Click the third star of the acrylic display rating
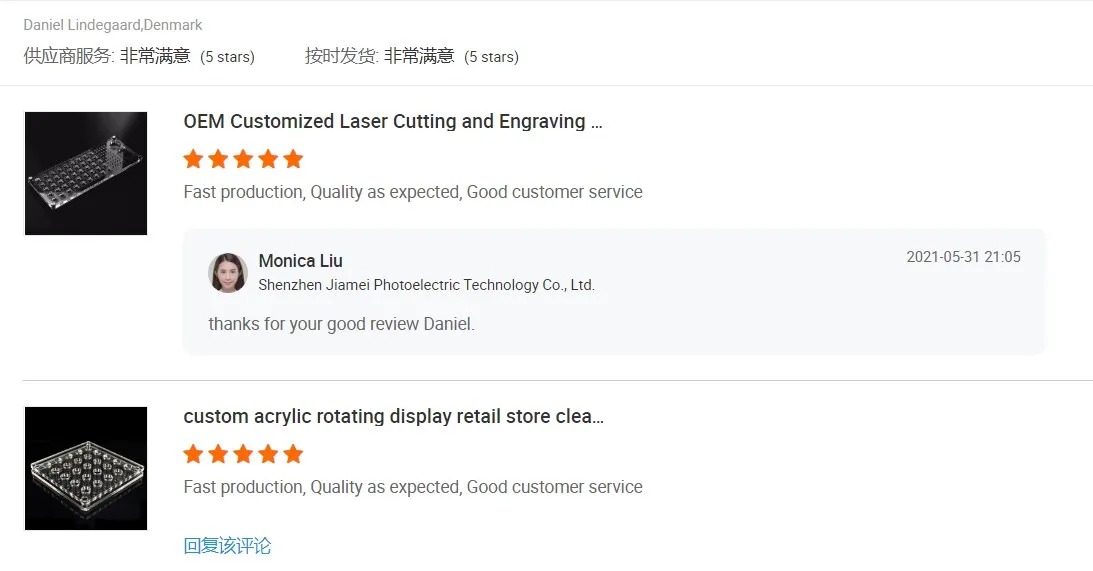 point(243,454)
